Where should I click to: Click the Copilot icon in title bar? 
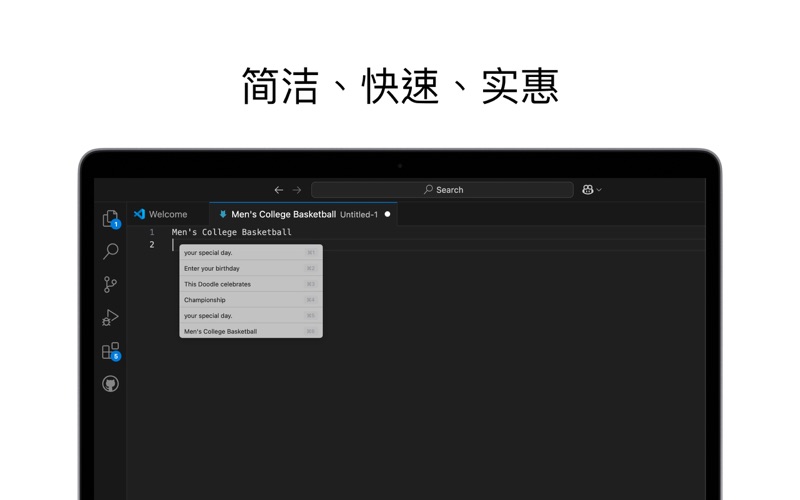tap(588, 190)
